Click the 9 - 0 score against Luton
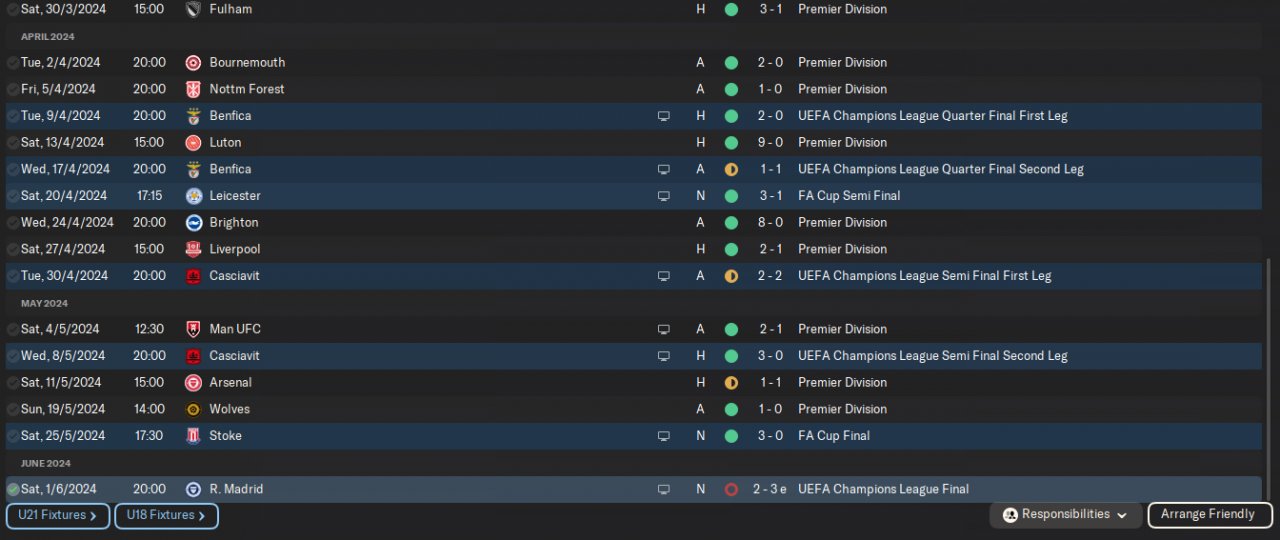1280x540 pixels. (x=770, y=142)
